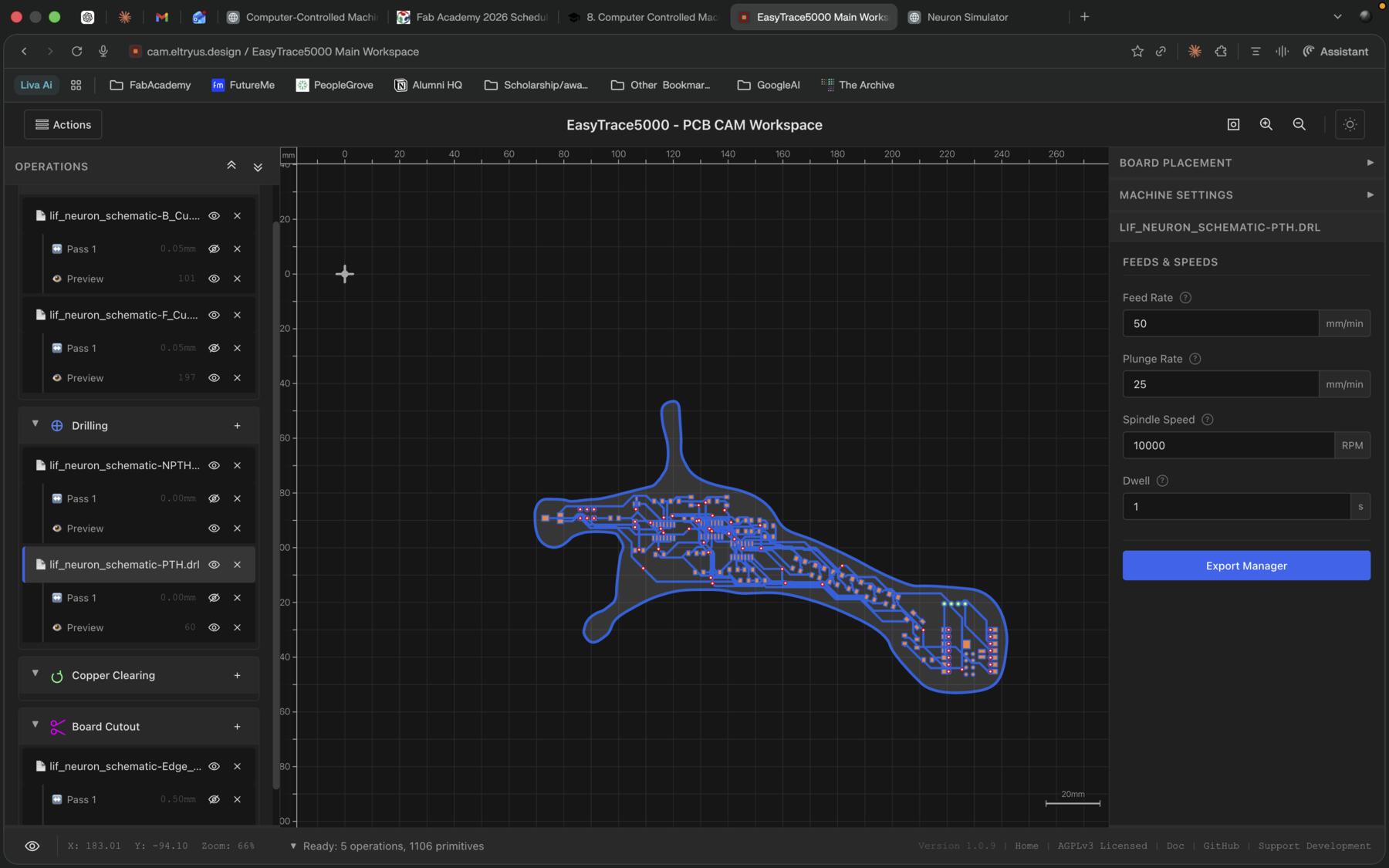Show Pass 1 under lif_neuron_schematic-B_Cu
Image resolution: width=1389 pixels, height=868 pixels.
[214, 248]
